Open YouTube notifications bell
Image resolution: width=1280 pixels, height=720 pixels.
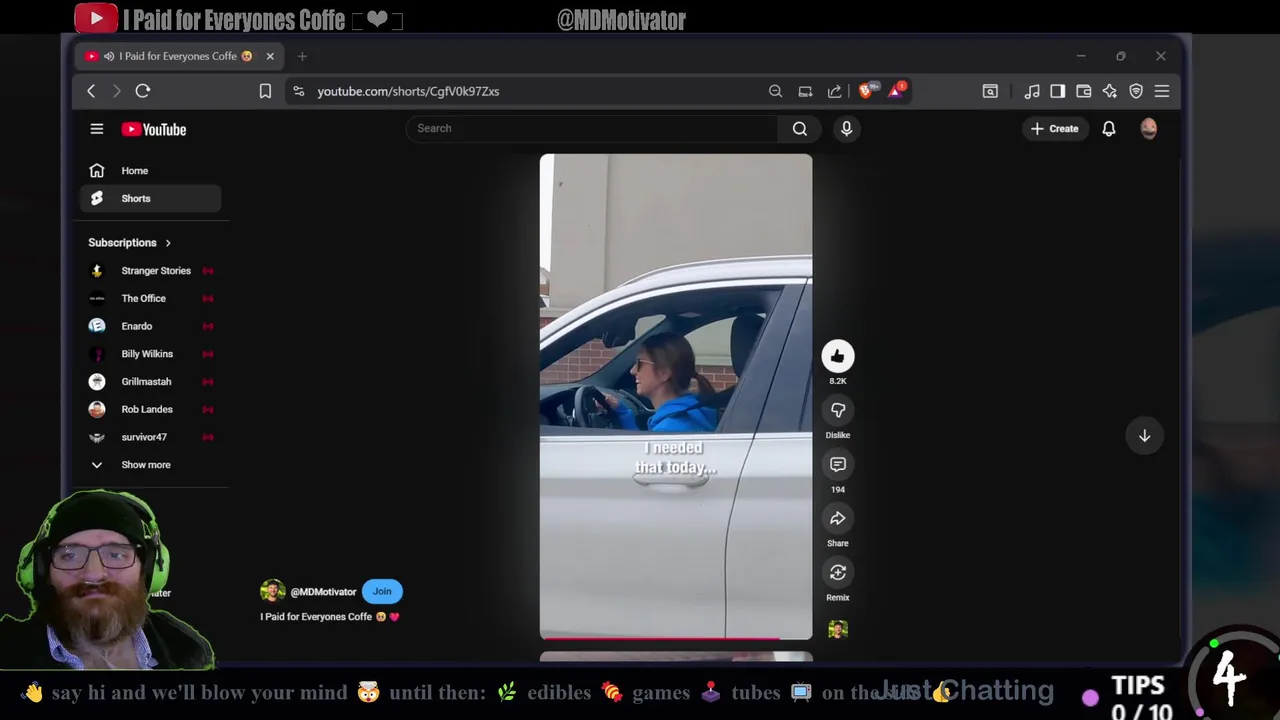[1109, 128]
